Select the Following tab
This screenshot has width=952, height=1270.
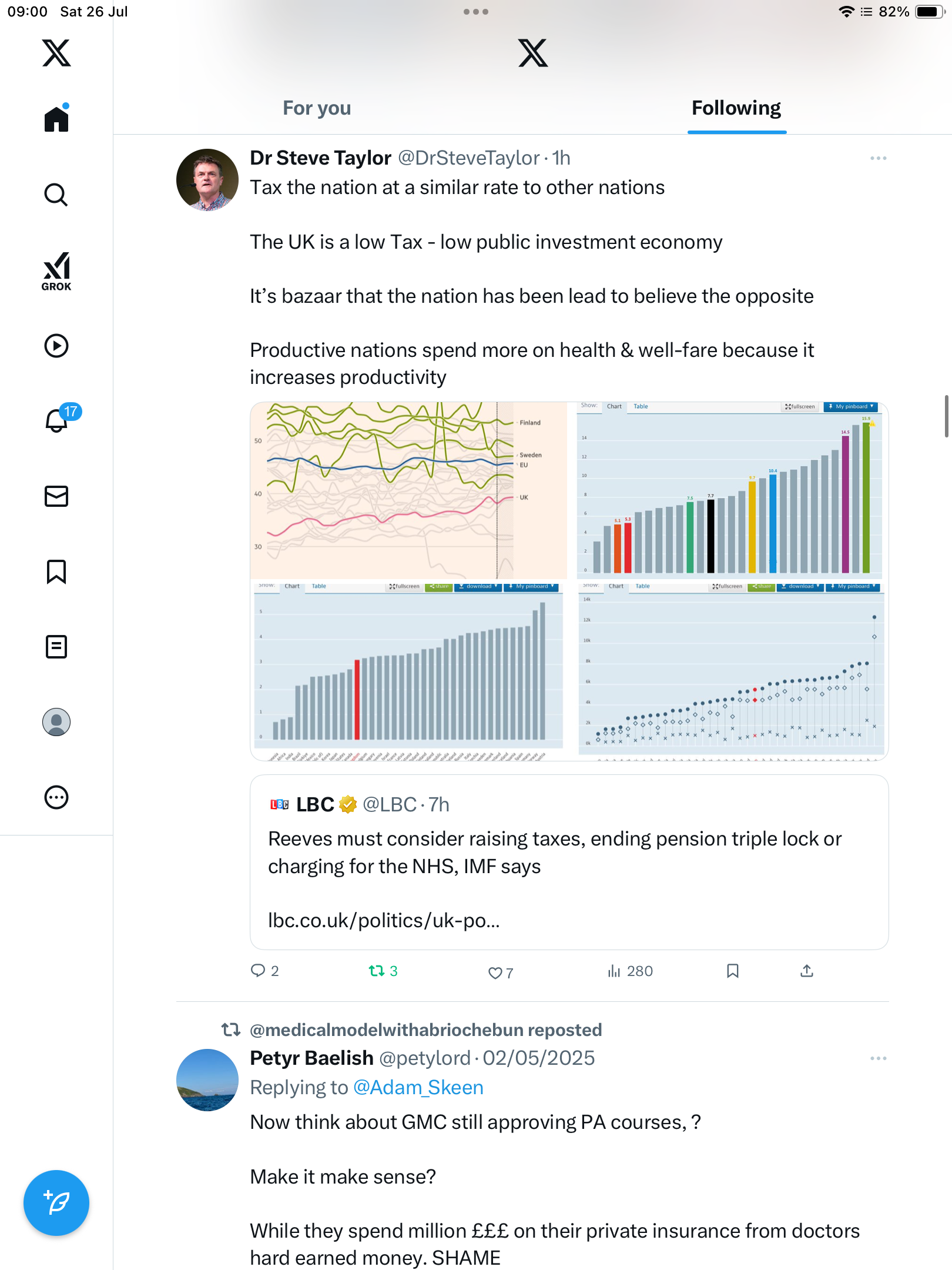pyautogui.click(x=736, y=108)
